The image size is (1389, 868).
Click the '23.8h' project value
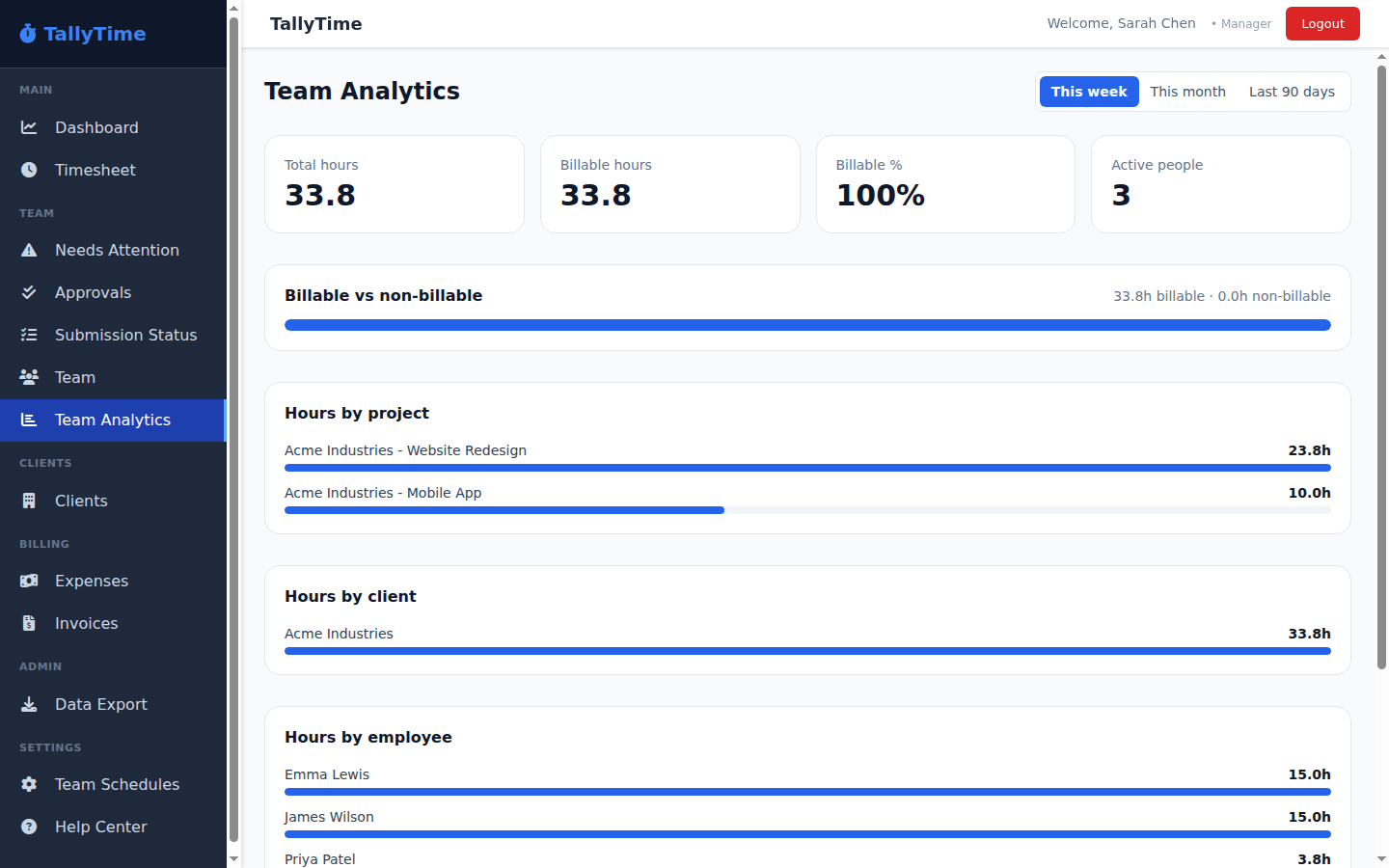[1310, 450]
